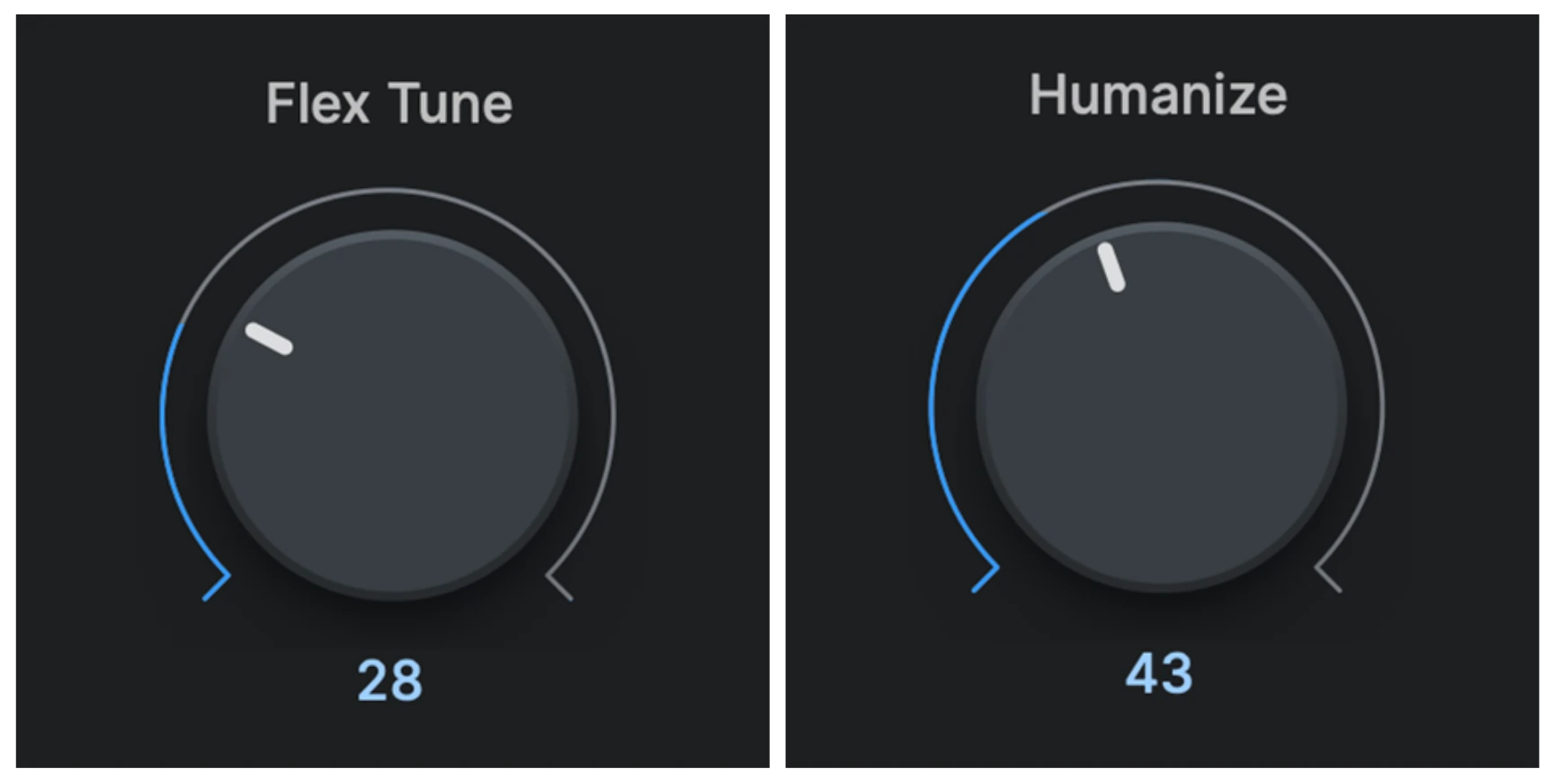This screenshot has height=784, width=1552.
Task: Click the Humanize knob
Action: [1161, 406]
